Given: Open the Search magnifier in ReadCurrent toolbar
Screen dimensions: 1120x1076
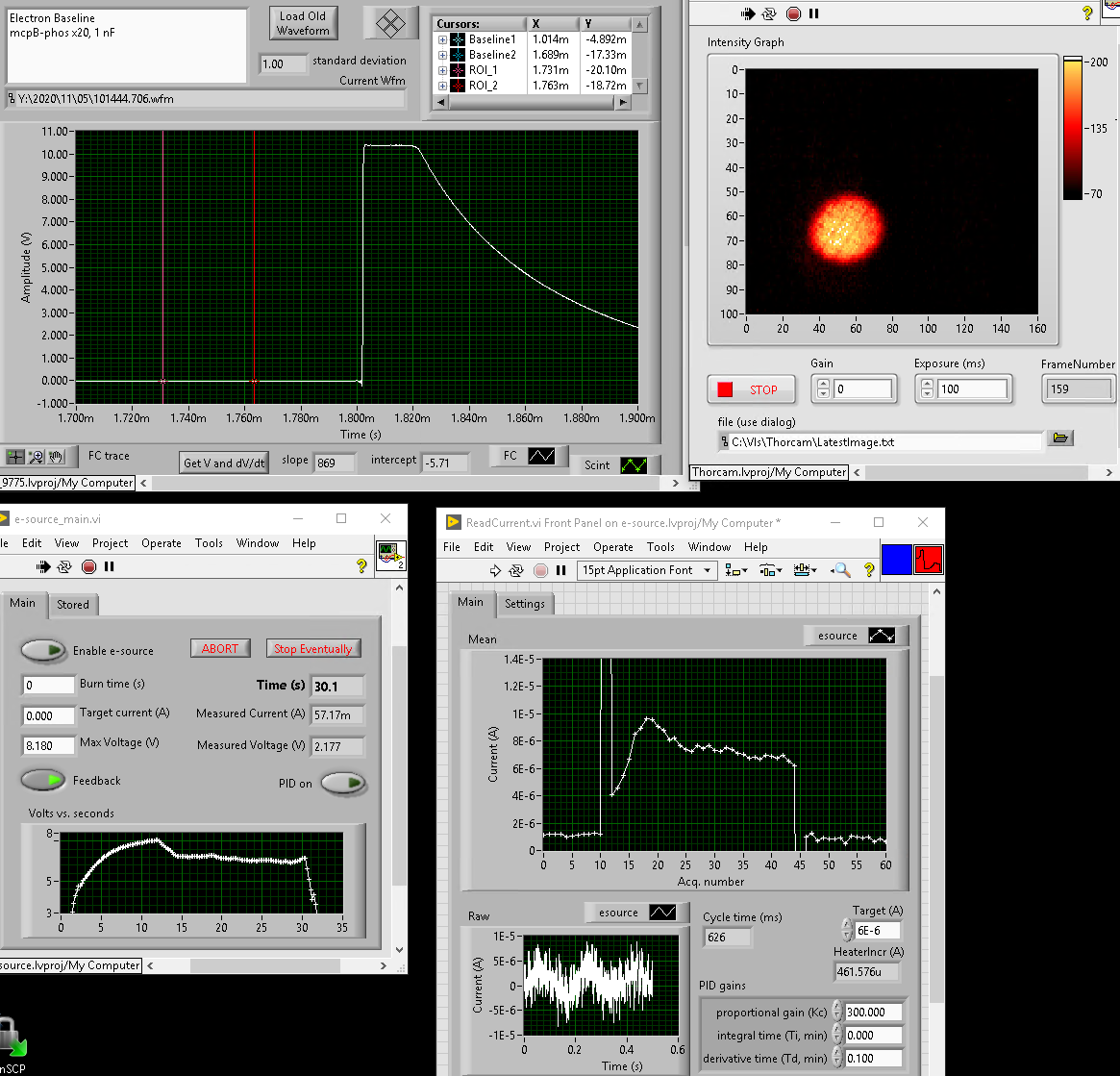Looking at the screenshot, I should (841, 570).
